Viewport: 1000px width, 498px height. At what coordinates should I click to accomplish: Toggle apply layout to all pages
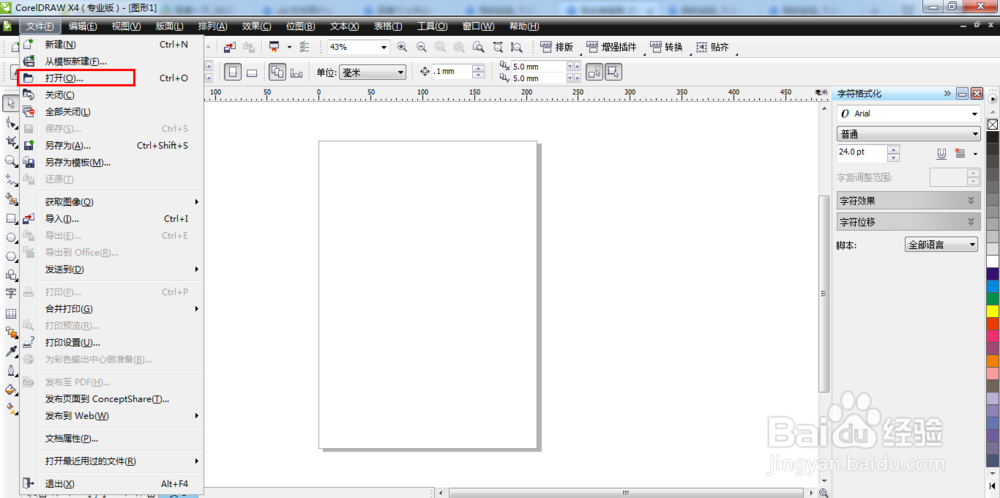click(277, 72)
